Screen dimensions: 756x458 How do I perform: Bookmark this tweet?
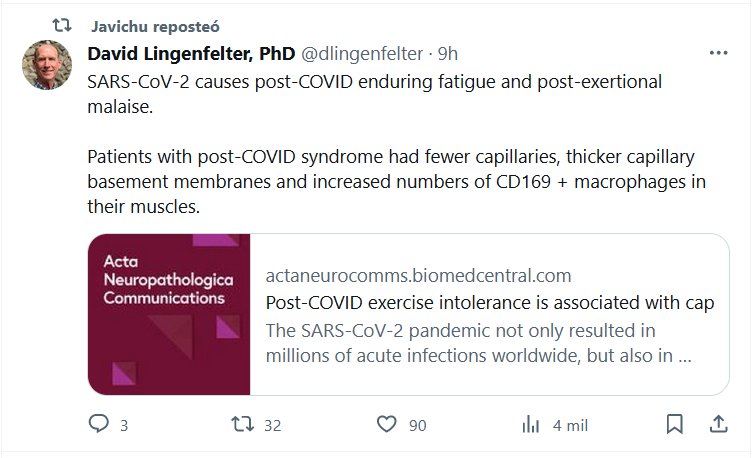[675, 425]
